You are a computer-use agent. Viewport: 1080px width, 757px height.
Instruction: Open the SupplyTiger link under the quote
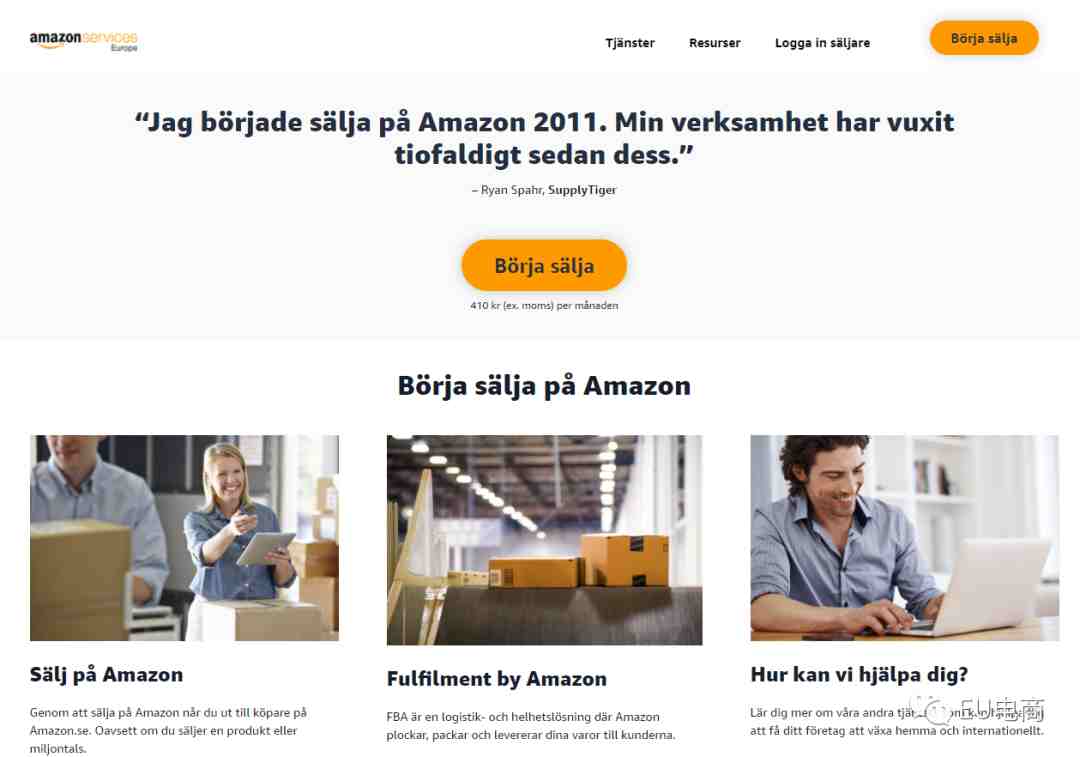(x=582, y=190)
